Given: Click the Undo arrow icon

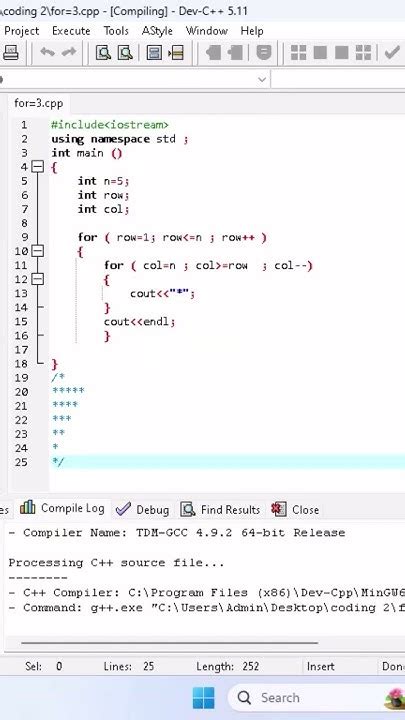Looking at the screenshot, I should point(47,52).
